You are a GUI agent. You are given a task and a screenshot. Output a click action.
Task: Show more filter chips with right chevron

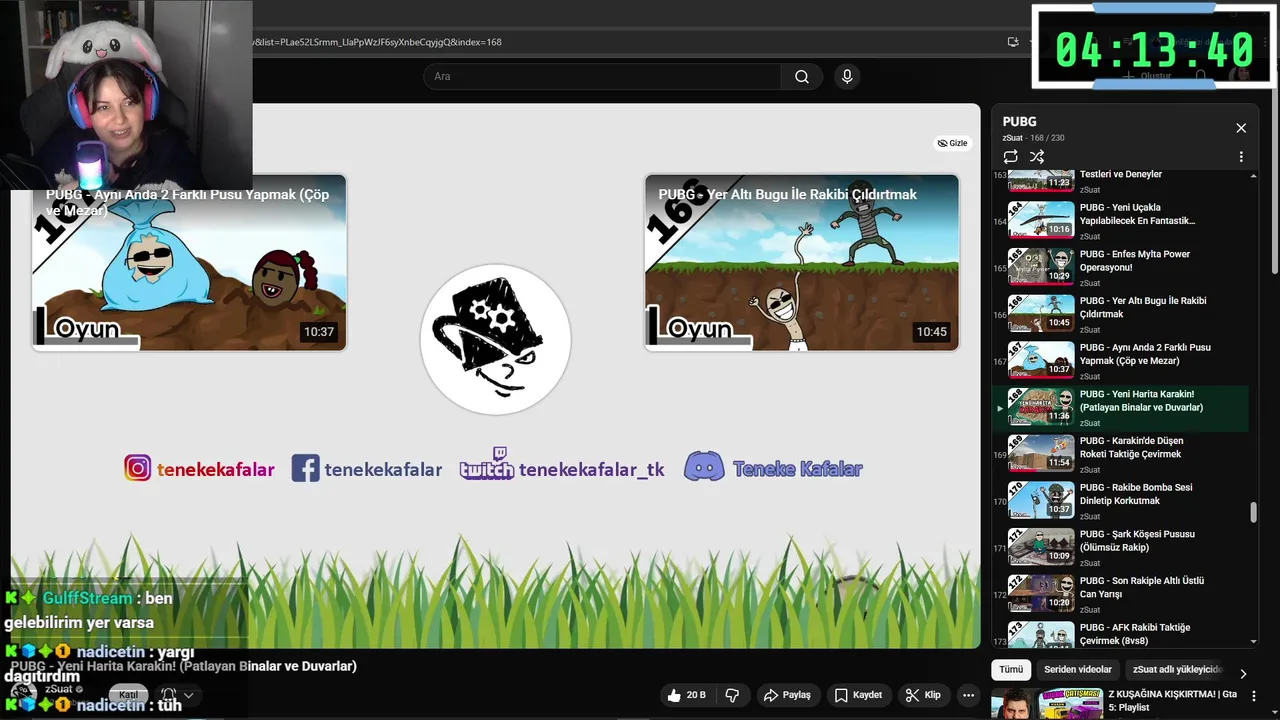click(x=1243, y=673)
